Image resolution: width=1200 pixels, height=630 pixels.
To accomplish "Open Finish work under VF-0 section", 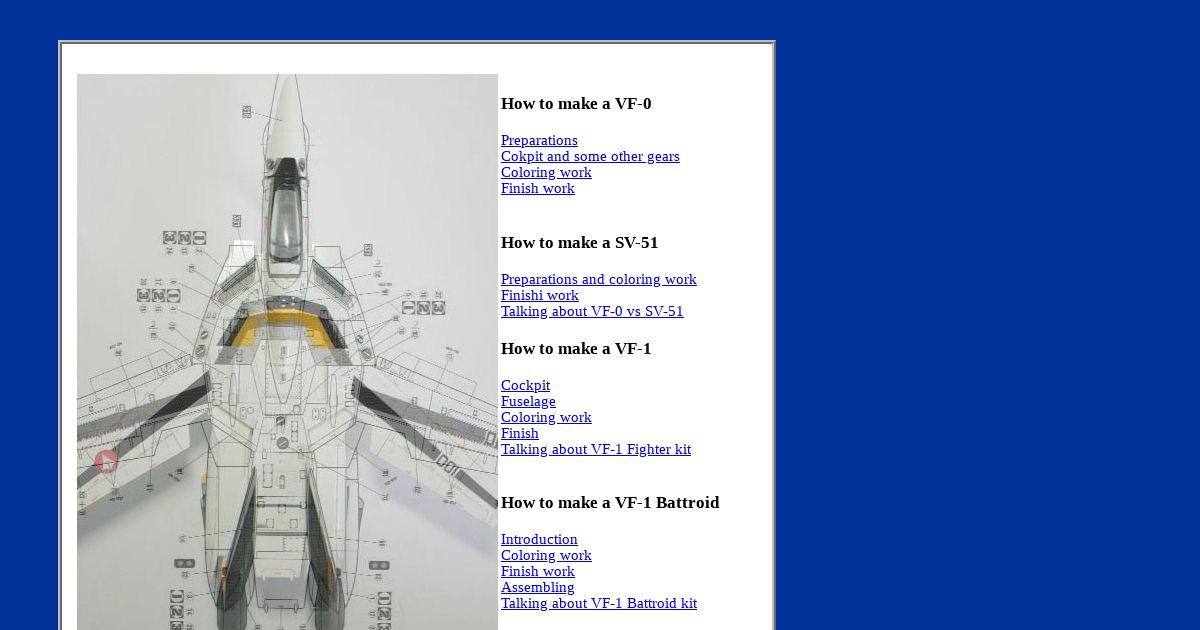I will (x=538, y=188).
